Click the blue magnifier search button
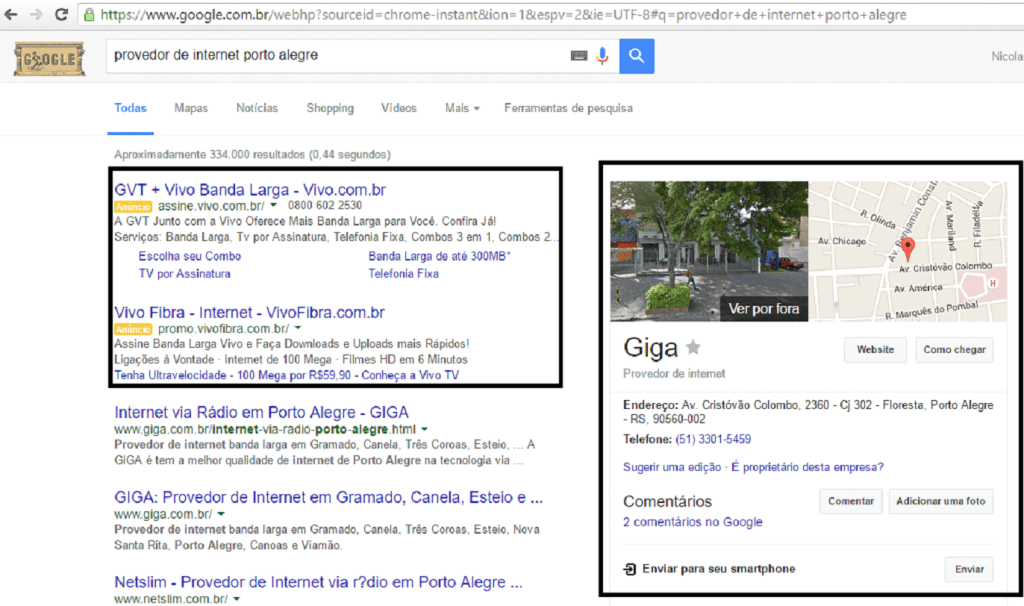This screenshot has width=1024, height=606. tap(636, 56)
